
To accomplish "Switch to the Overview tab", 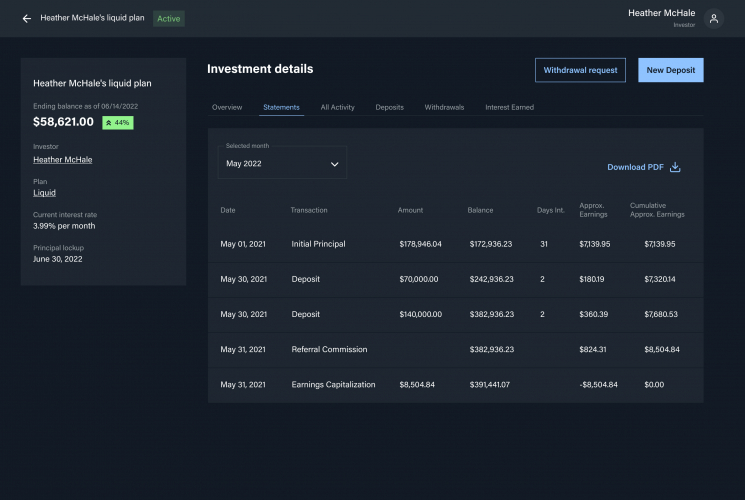I will coord(227,107).
